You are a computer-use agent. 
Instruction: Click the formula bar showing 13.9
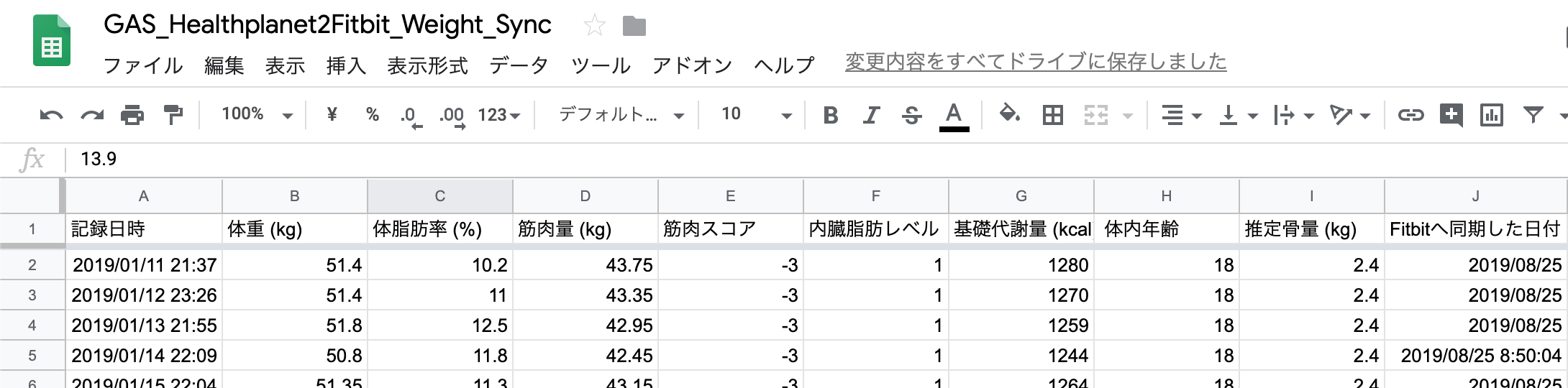pos(813,159)
